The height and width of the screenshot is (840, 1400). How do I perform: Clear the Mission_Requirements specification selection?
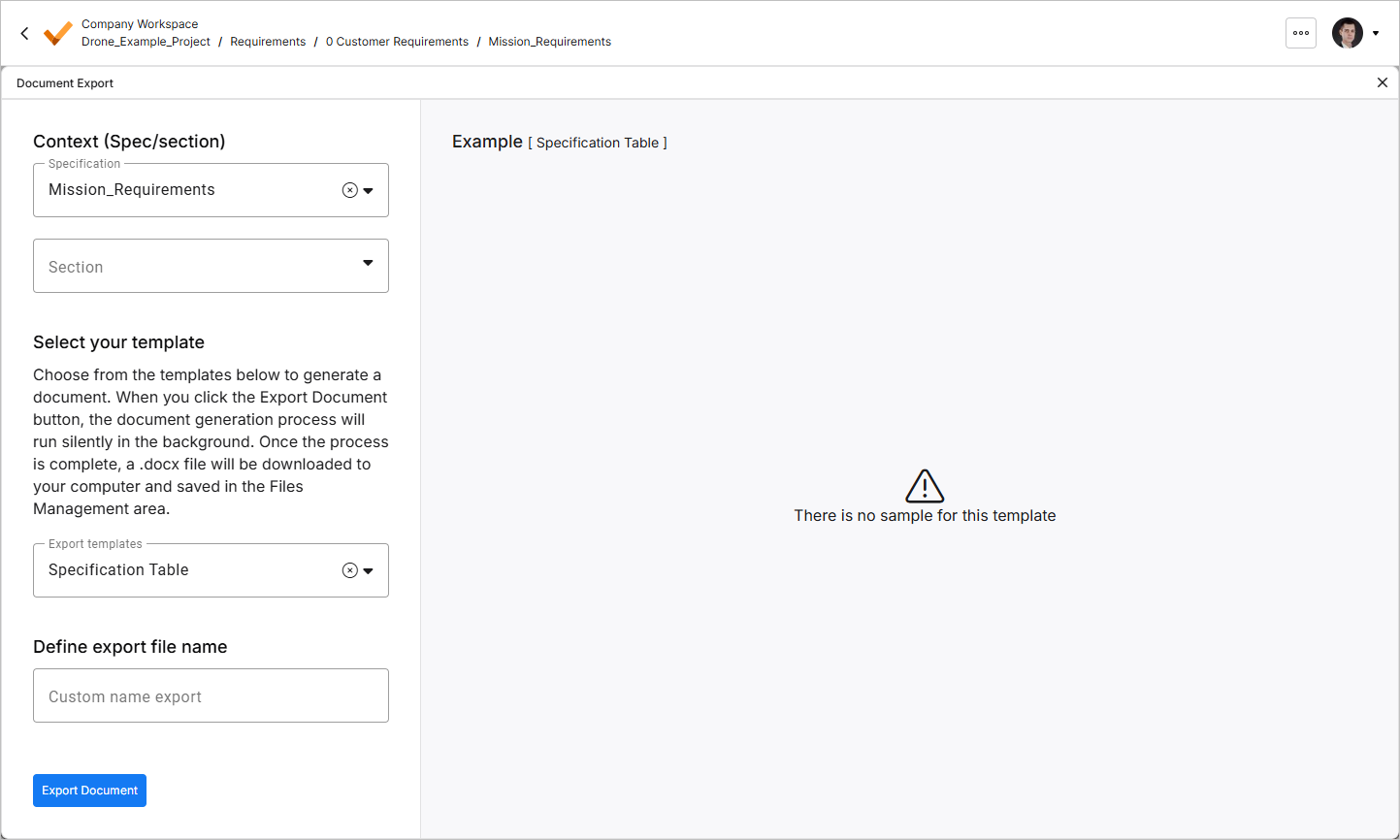click(350, 190)
